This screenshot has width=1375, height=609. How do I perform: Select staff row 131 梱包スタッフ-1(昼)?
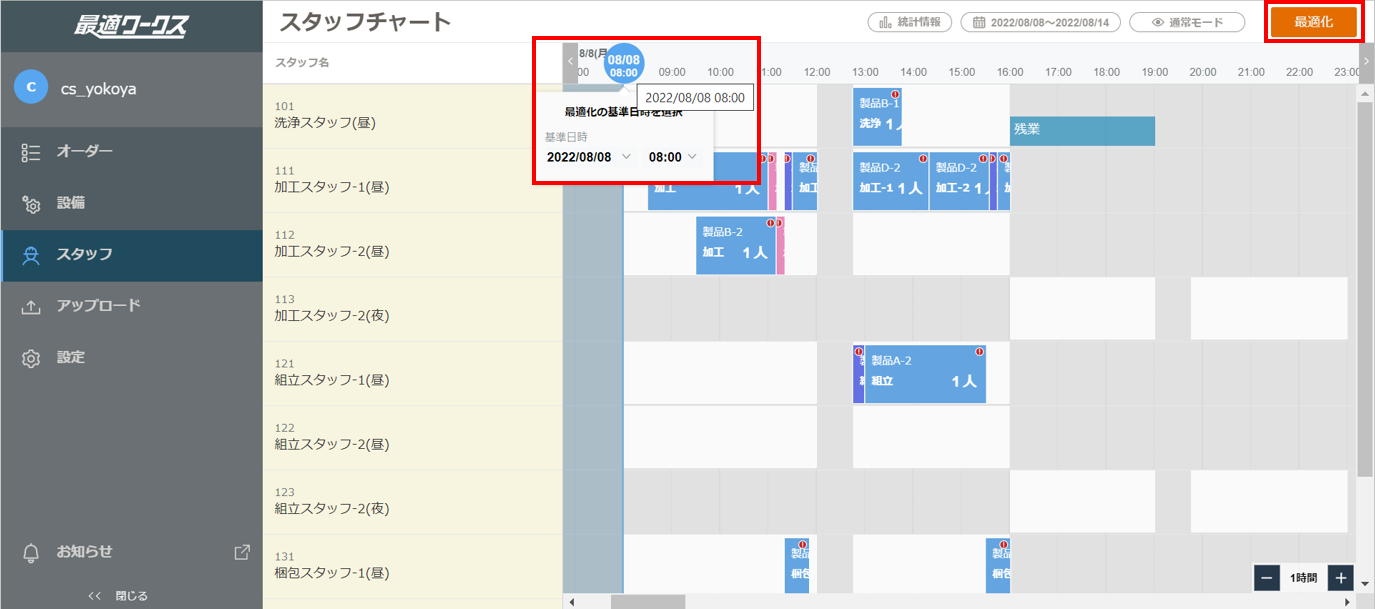click(413, 566)
